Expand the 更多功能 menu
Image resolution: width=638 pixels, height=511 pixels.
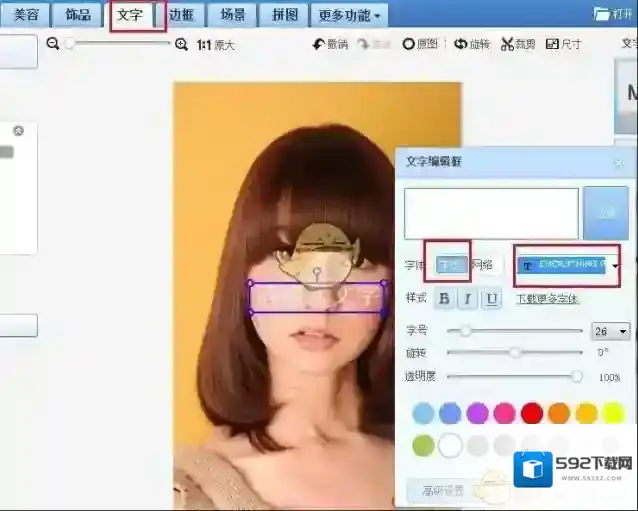tap(349, 15)
